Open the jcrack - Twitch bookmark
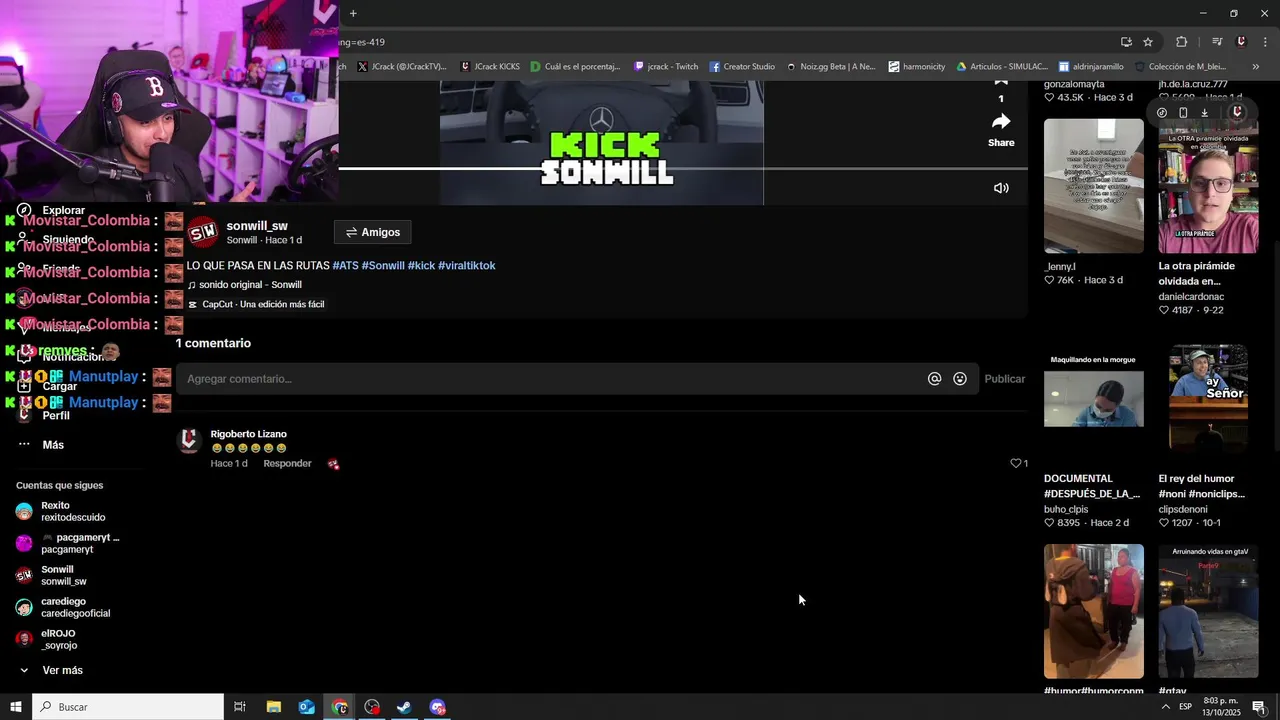 coord(666,67)
